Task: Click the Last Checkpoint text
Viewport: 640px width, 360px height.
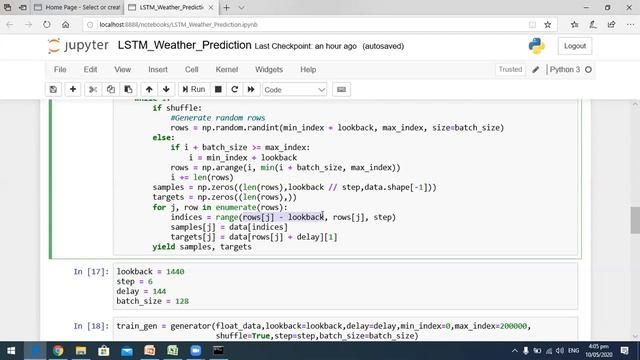Action: point(305,46)
